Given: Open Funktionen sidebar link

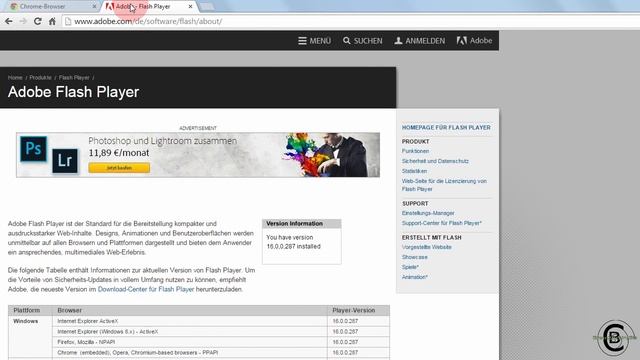Looking at the screenshot, I should 415,151.
